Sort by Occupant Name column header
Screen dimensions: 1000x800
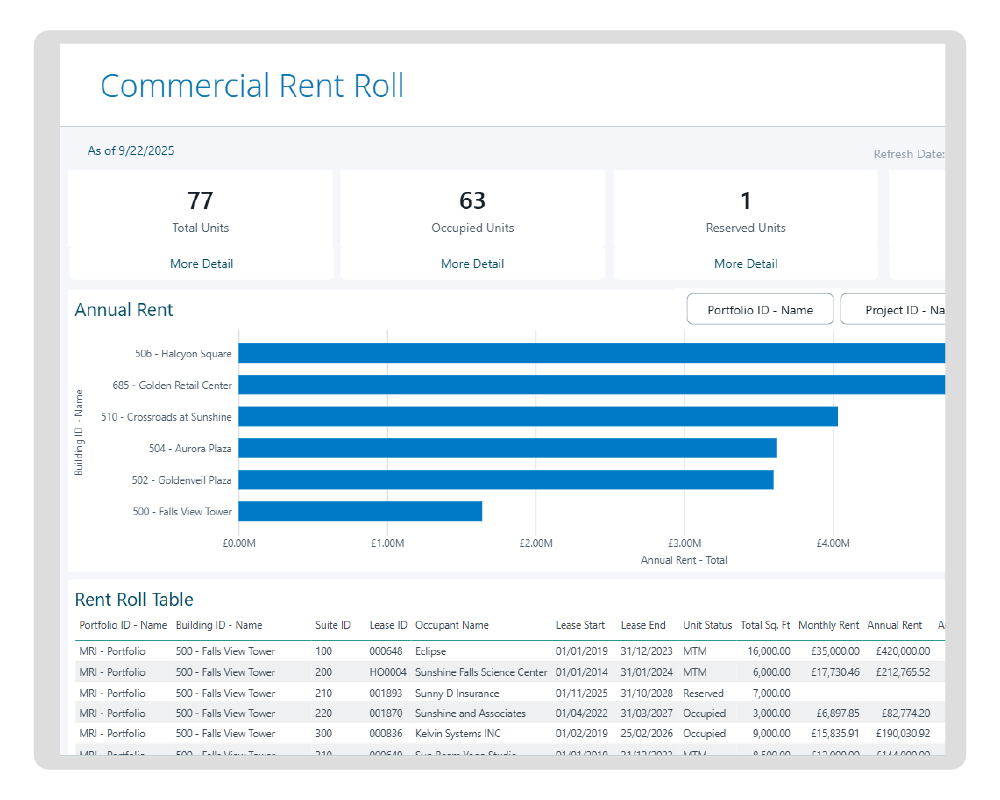452,626
